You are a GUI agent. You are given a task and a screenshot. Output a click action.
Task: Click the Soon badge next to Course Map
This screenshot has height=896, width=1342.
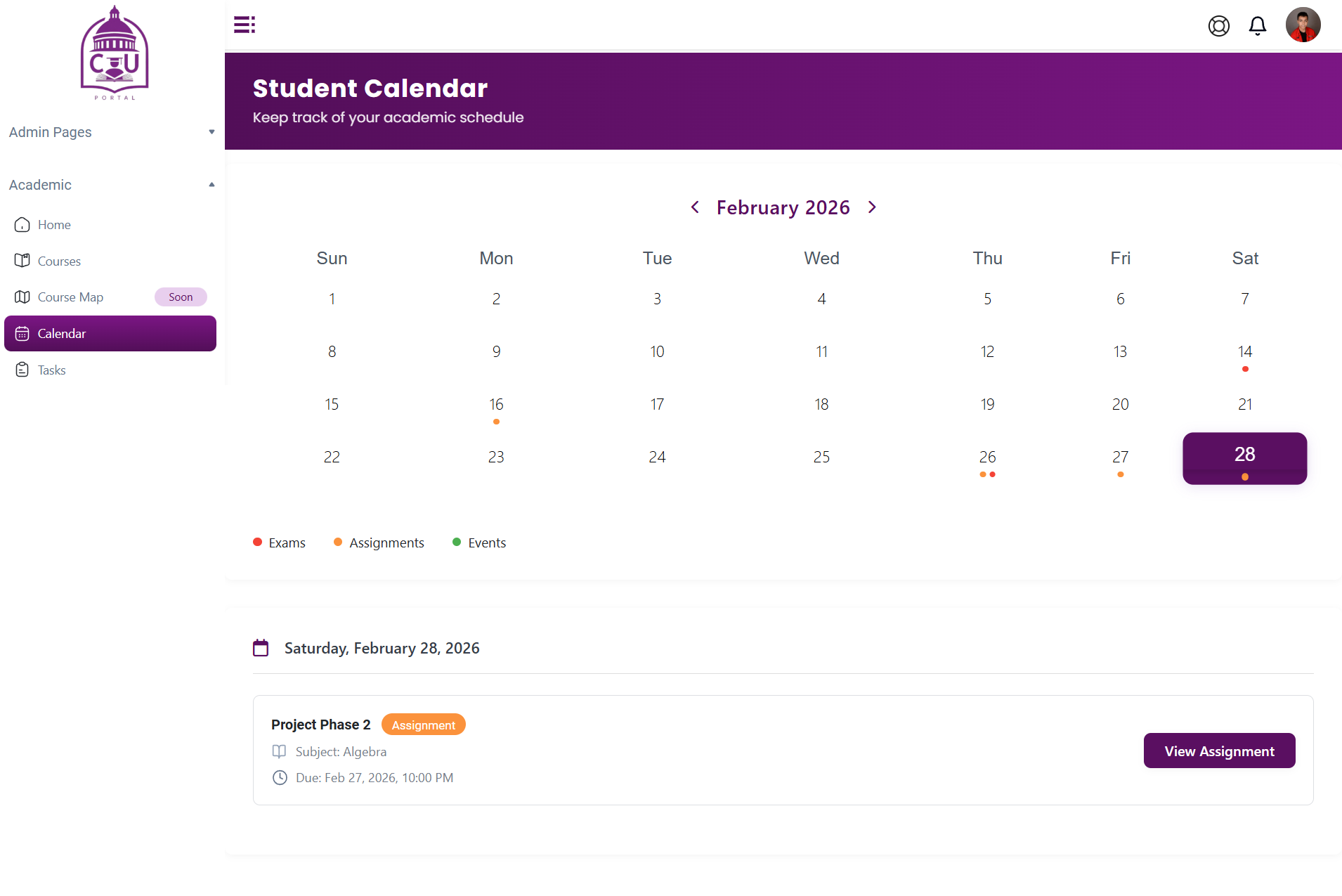[181, 297]
